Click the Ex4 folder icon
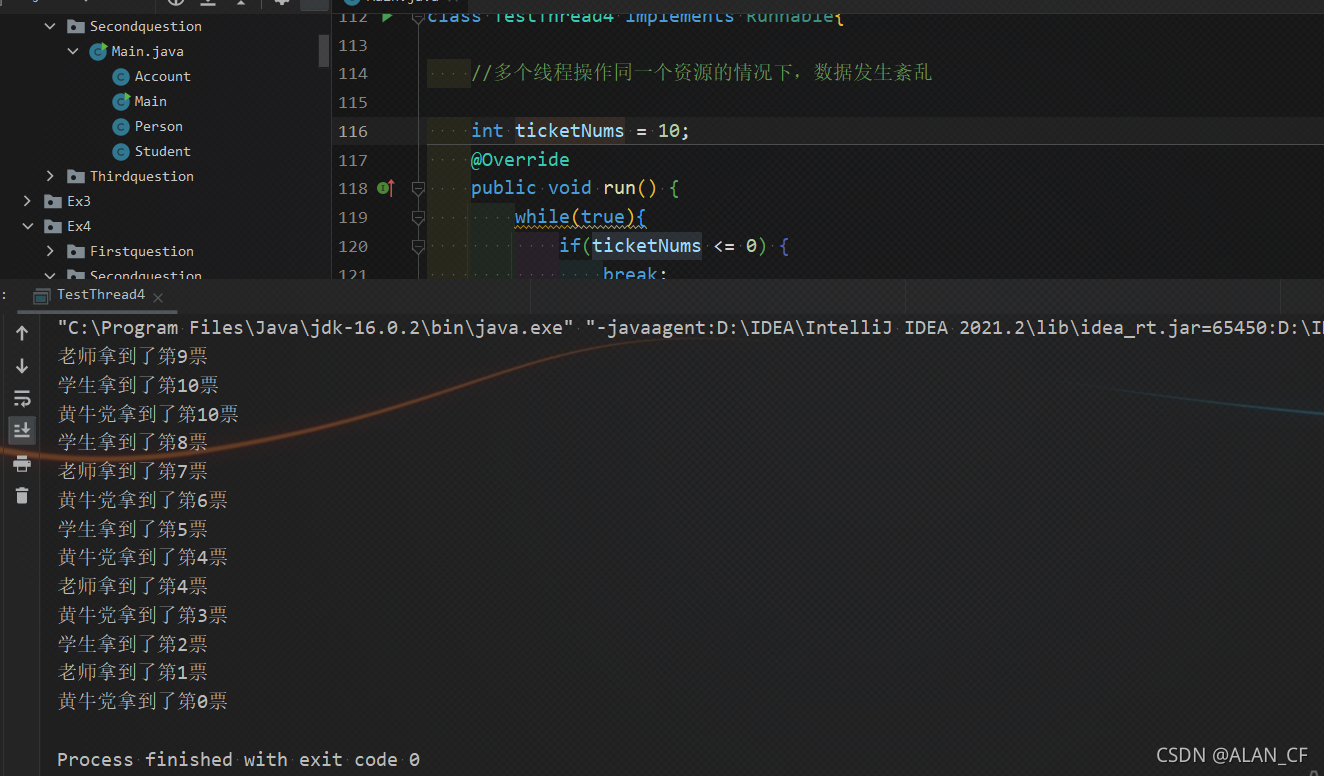 53,226
